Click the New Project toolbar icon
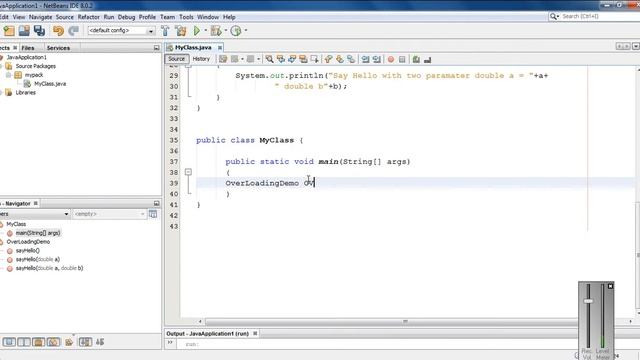 pos(9,31)
